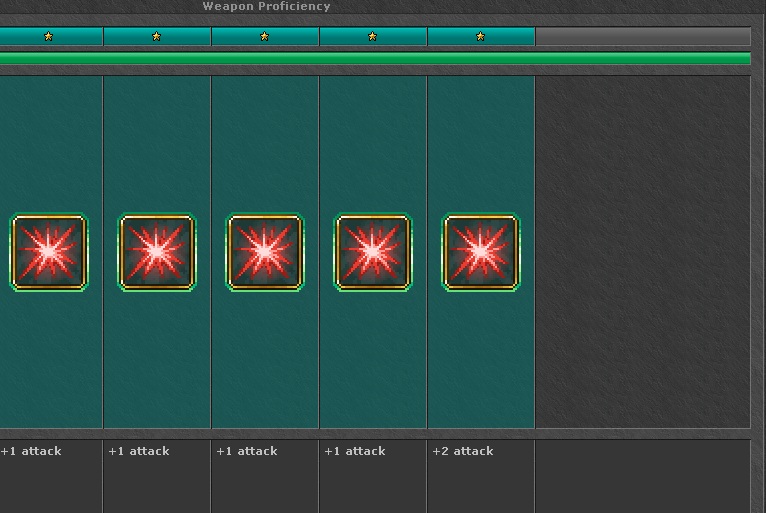Image resolution: width=766 pixels, height=513 pixels.
Task: Click the leftmost "+1 attack" label
Action: click(31, 451)
